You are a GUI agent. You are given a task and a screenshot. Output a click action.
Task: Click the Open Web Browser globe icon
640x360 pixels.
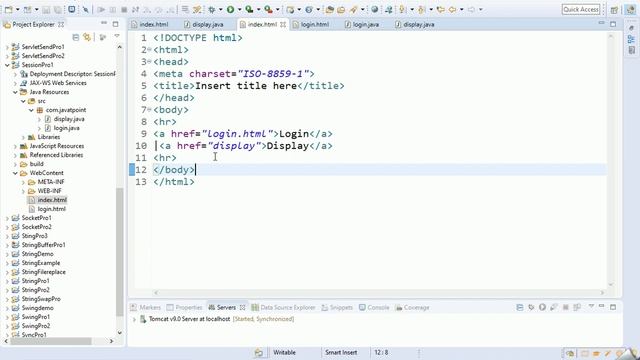coord(374,9)
